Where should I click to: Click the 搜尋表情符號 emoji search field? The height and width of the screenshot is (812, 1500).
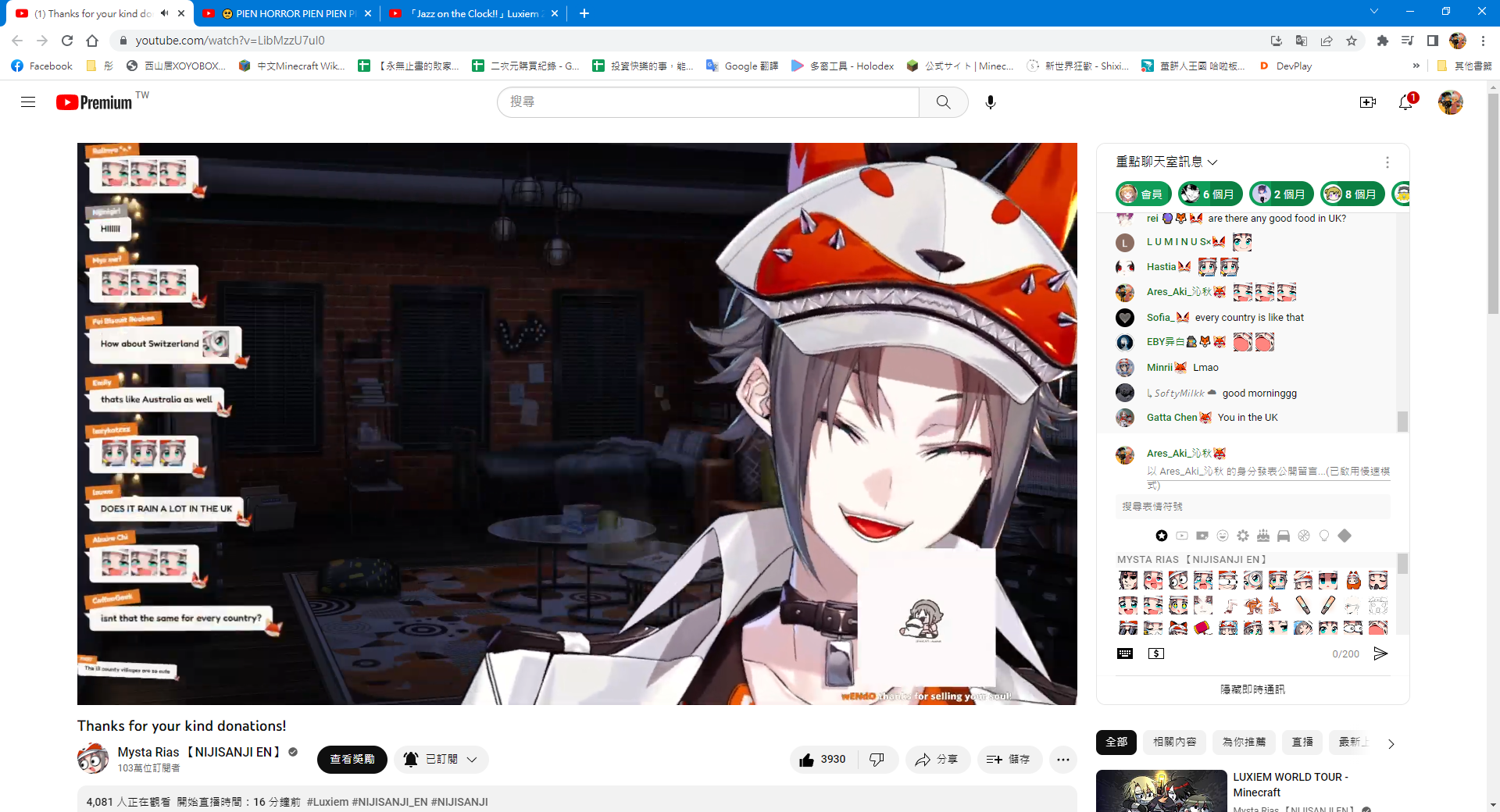pos(1253,507)
